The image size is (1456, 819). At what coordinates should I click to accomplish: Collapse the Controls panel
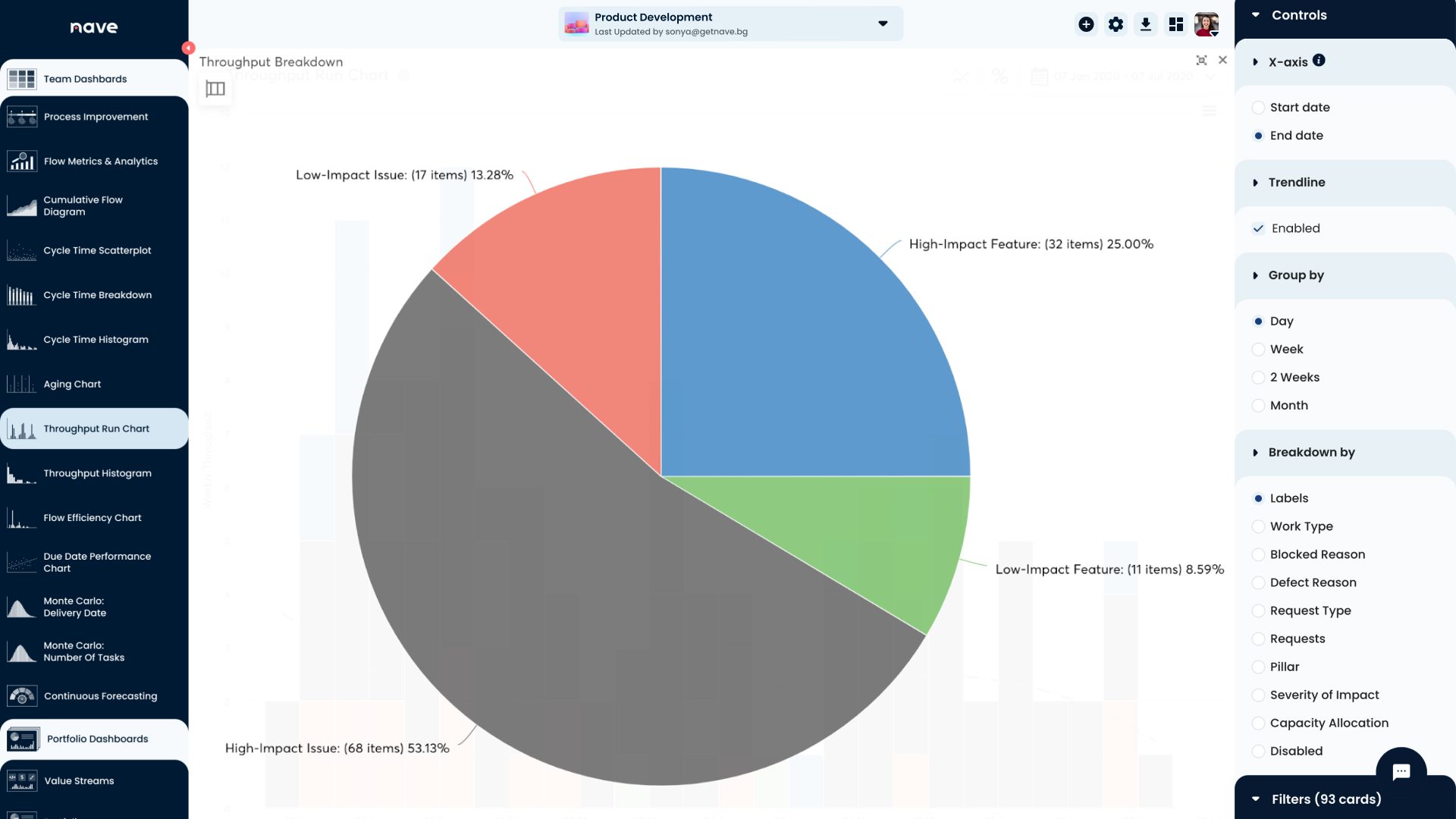pyautogui.click(x=1255, y=14)
